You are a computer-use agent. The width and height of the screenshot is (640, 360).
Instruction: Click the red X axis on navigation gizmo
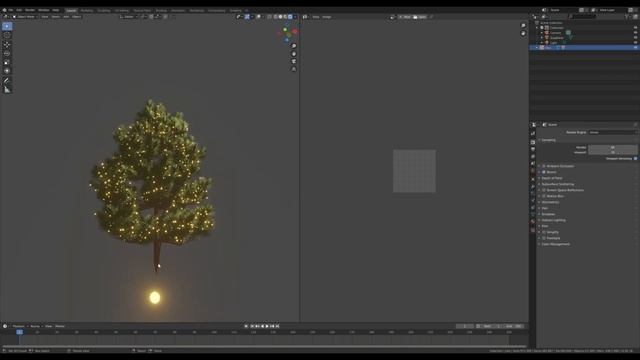coord(294,31)
